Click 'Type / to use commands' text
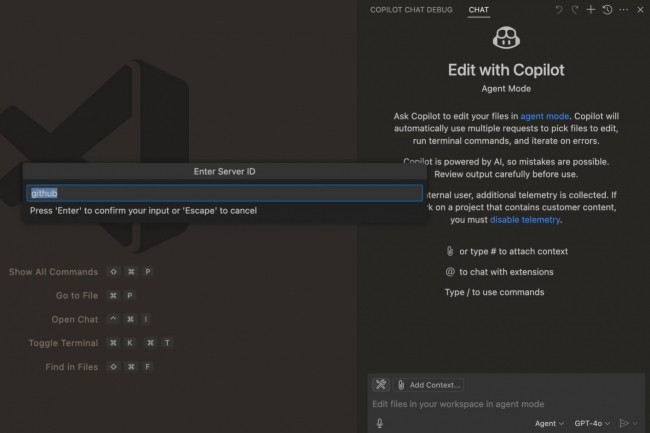Image resolution: width=650 pixels, height=433 pixels. [494, 292]
